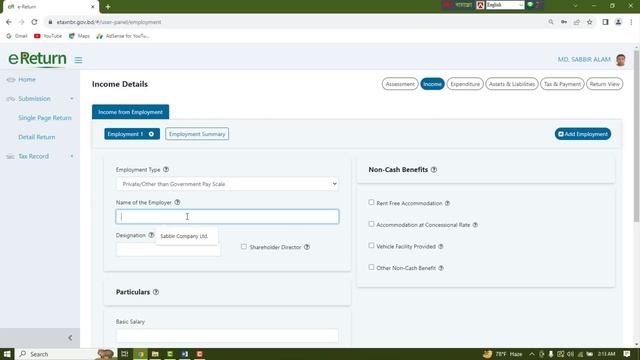The width and height of the screenshot is (640, 360).
Task: Click help icon next to Particulars
Action: coord(156,292)
